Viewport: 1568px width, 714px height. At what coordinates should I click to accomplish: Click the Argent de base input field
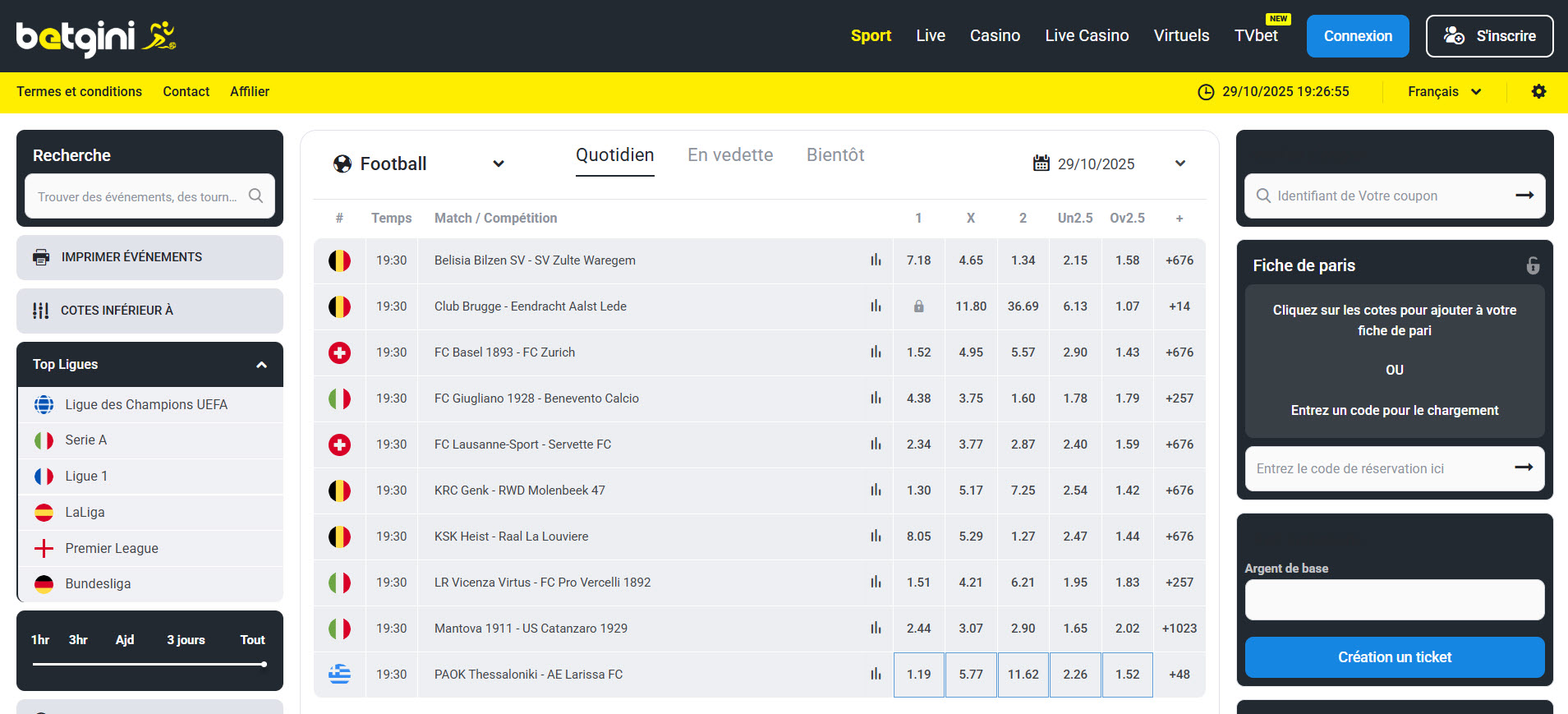click(1394, 600)
